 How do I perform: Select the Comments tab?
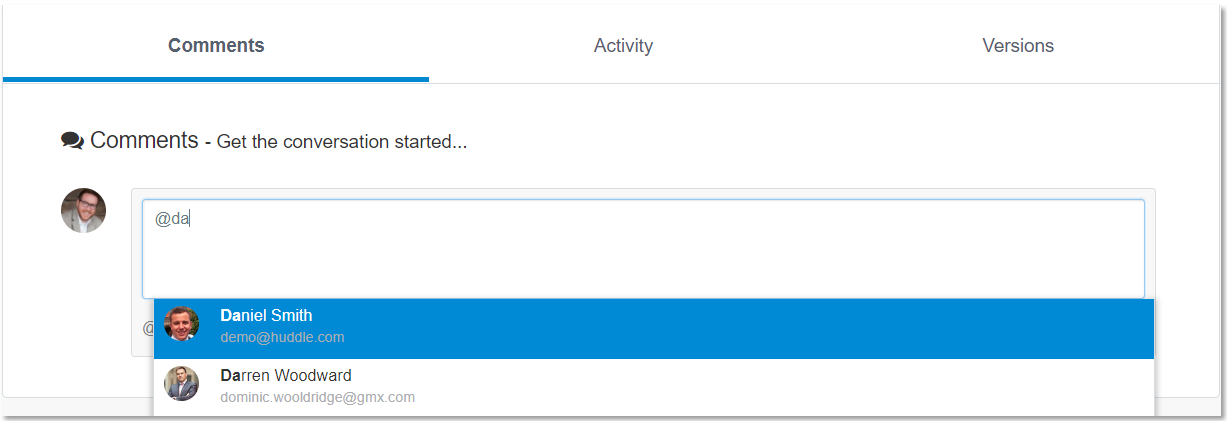(216, 46)
